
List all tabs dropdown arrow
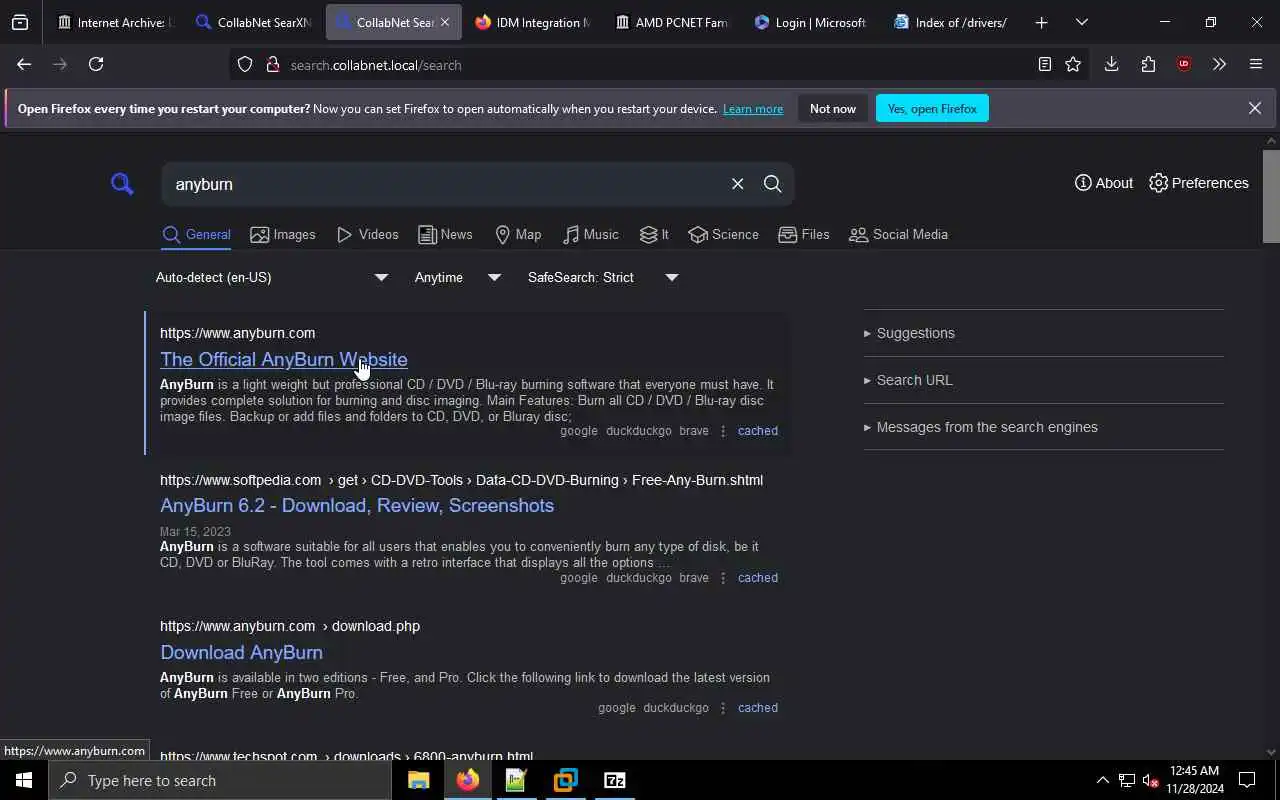pos(1082,22)
